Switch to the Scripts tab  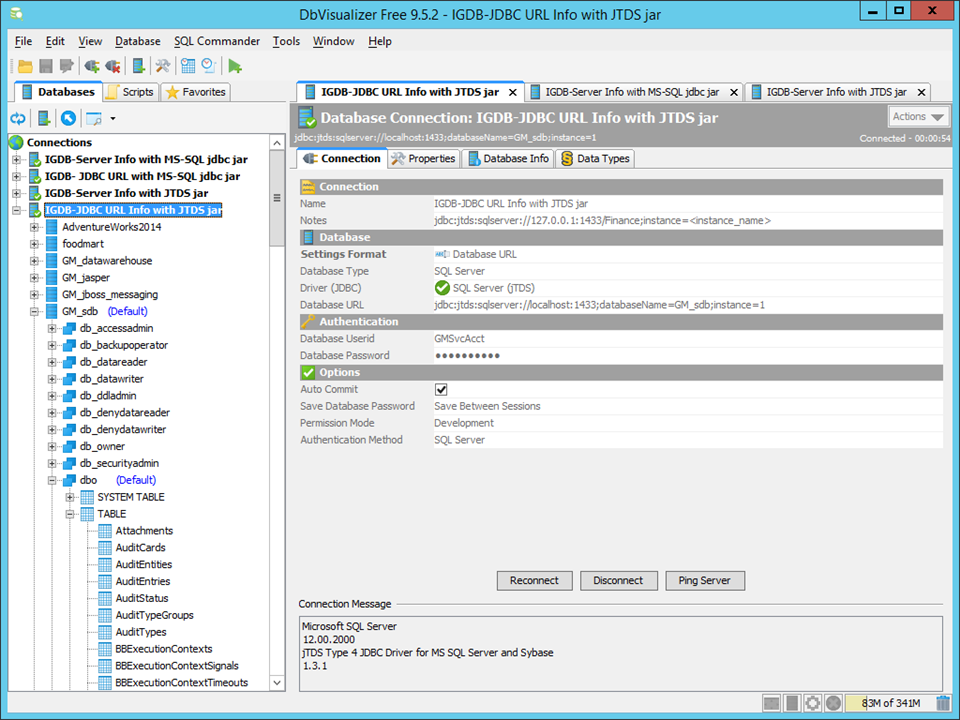click(131, 92)
